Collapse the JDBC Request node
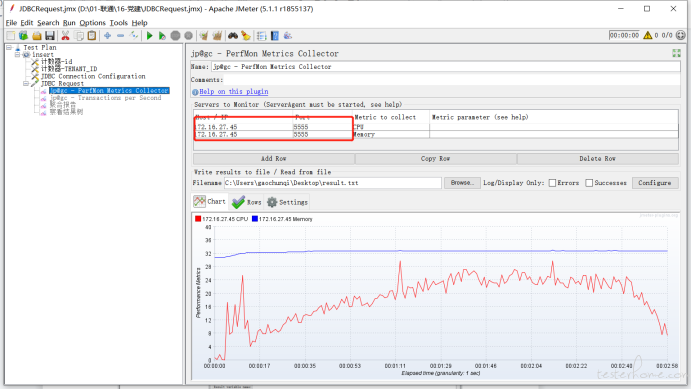 [26, 83]
